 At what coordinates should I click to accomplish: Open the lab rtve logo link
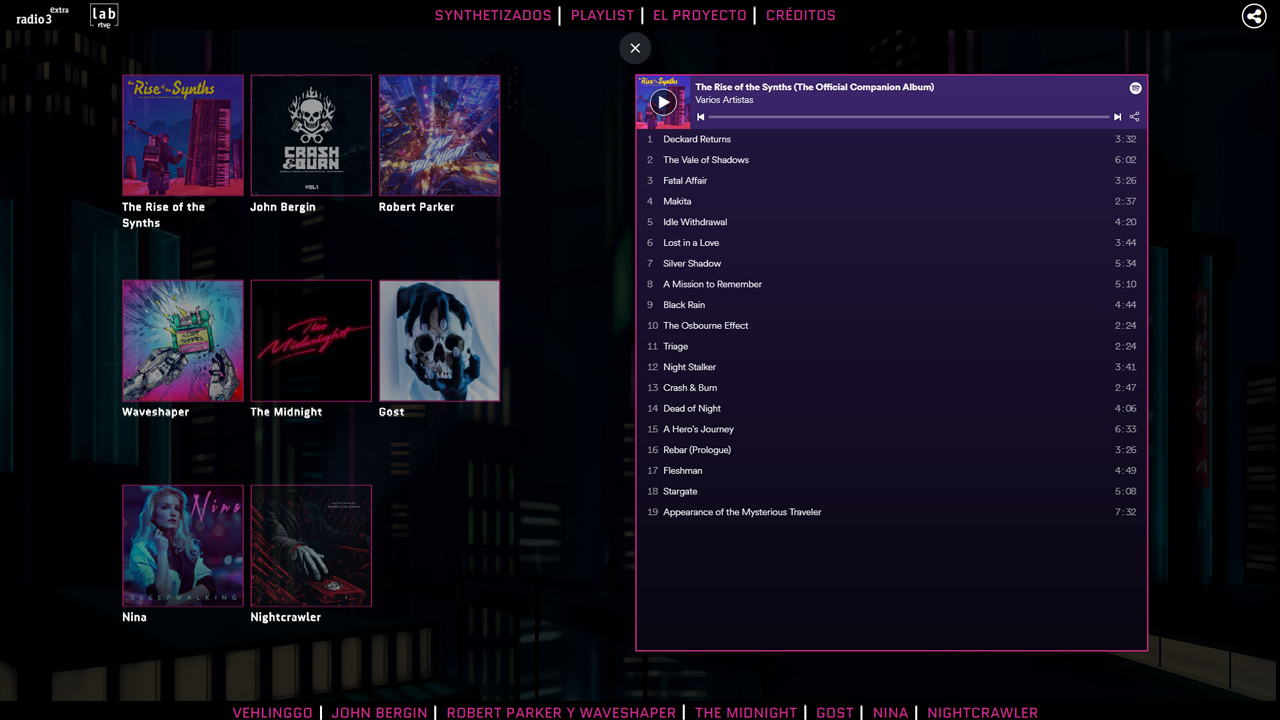pyautogui.click(x=104, y=15)
